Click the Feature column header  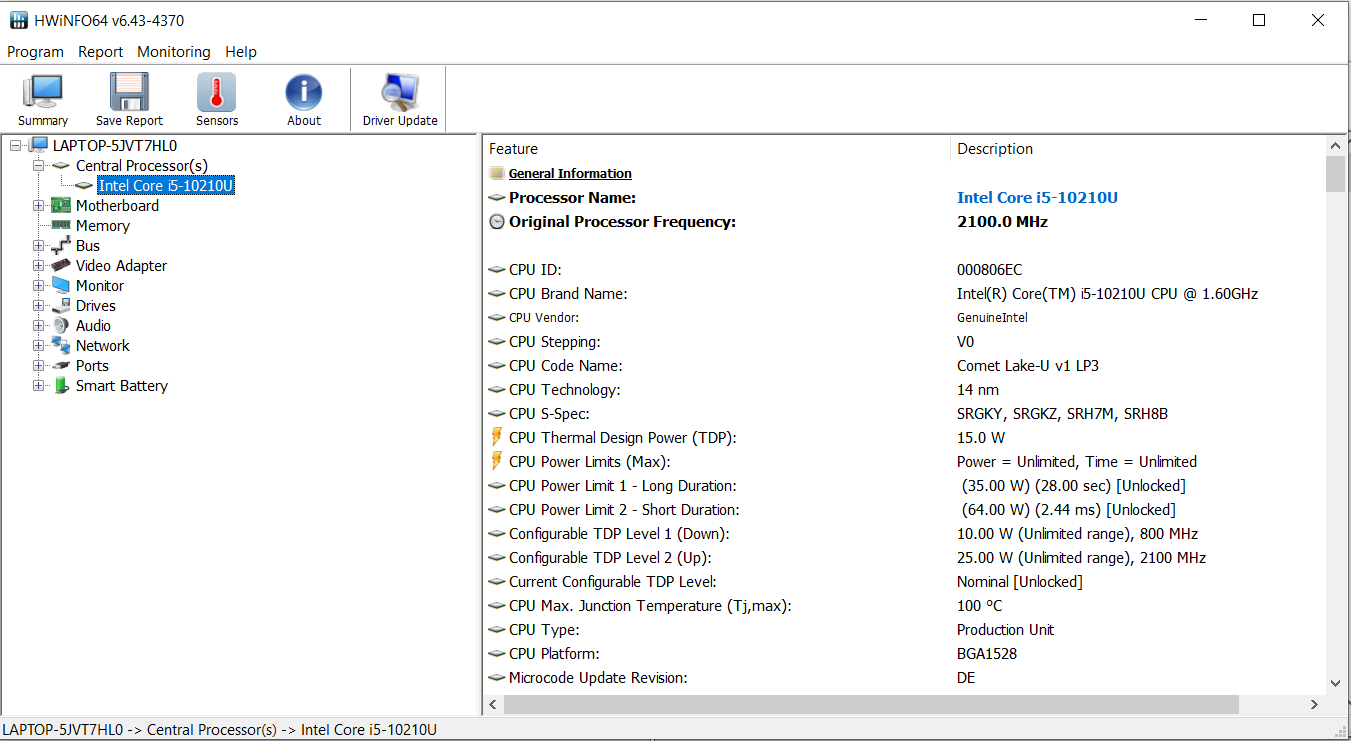[x=514, y=149]
